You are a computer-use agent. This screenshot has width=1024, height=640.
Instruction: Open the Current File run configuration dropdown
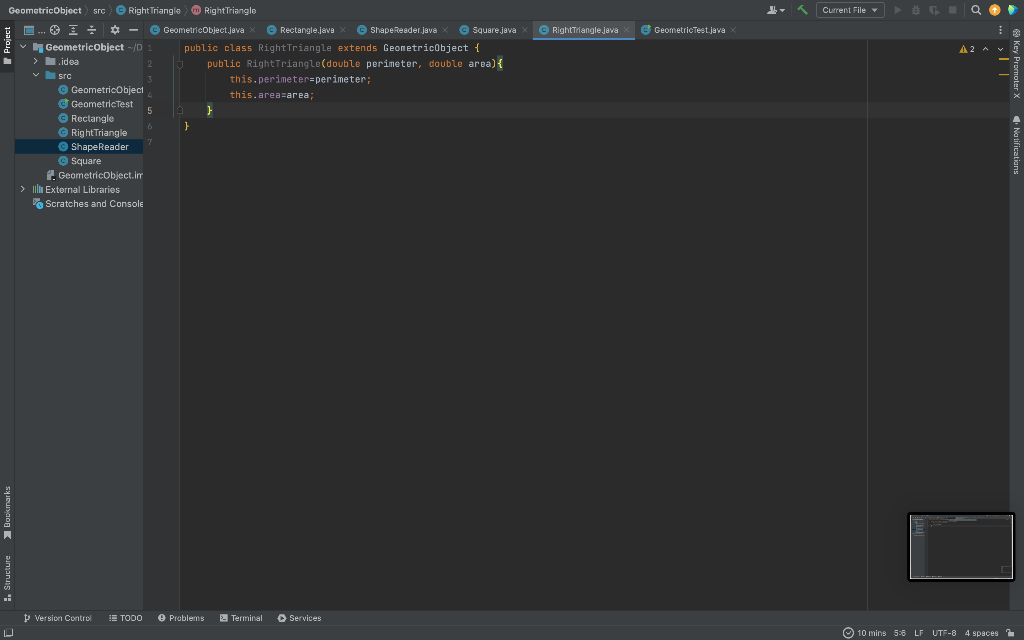point(850,10)
